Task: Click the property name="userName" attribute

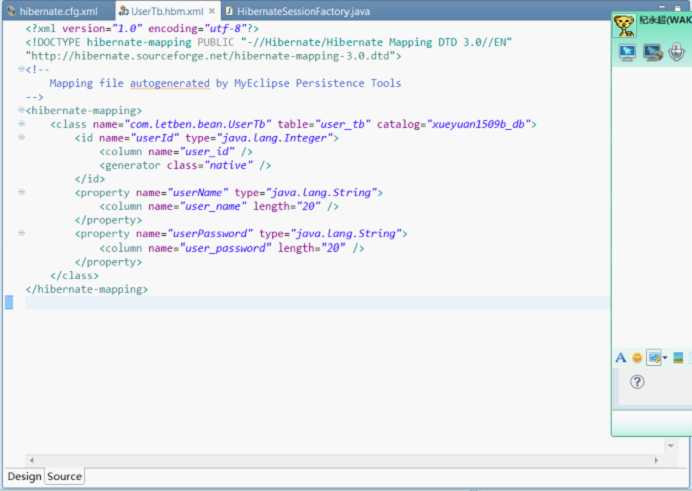Action: pos(182,193)
